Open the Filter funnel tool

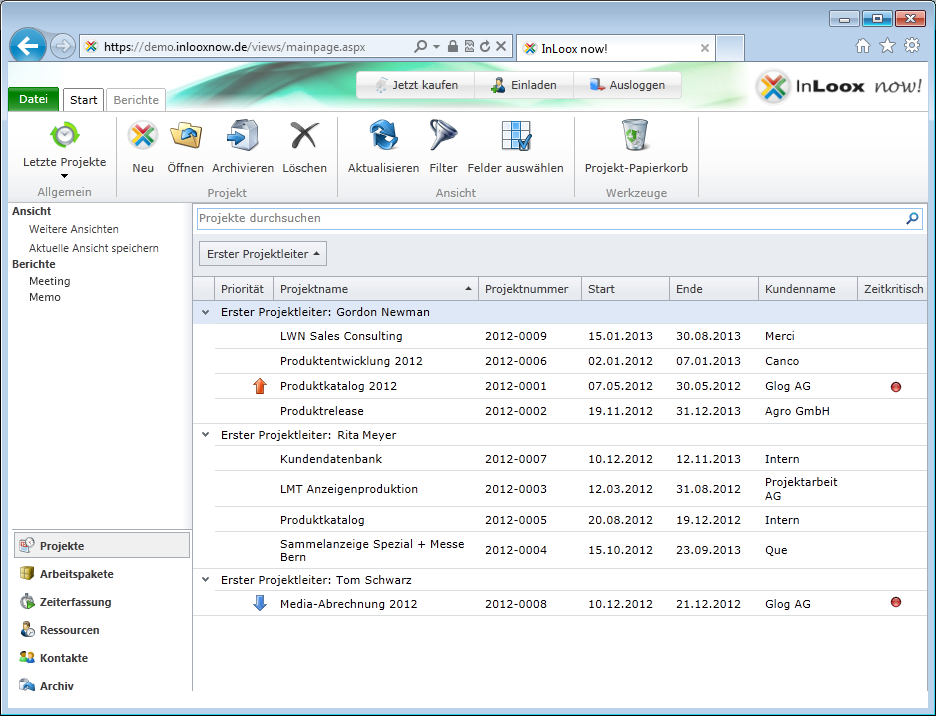(444, 136)
